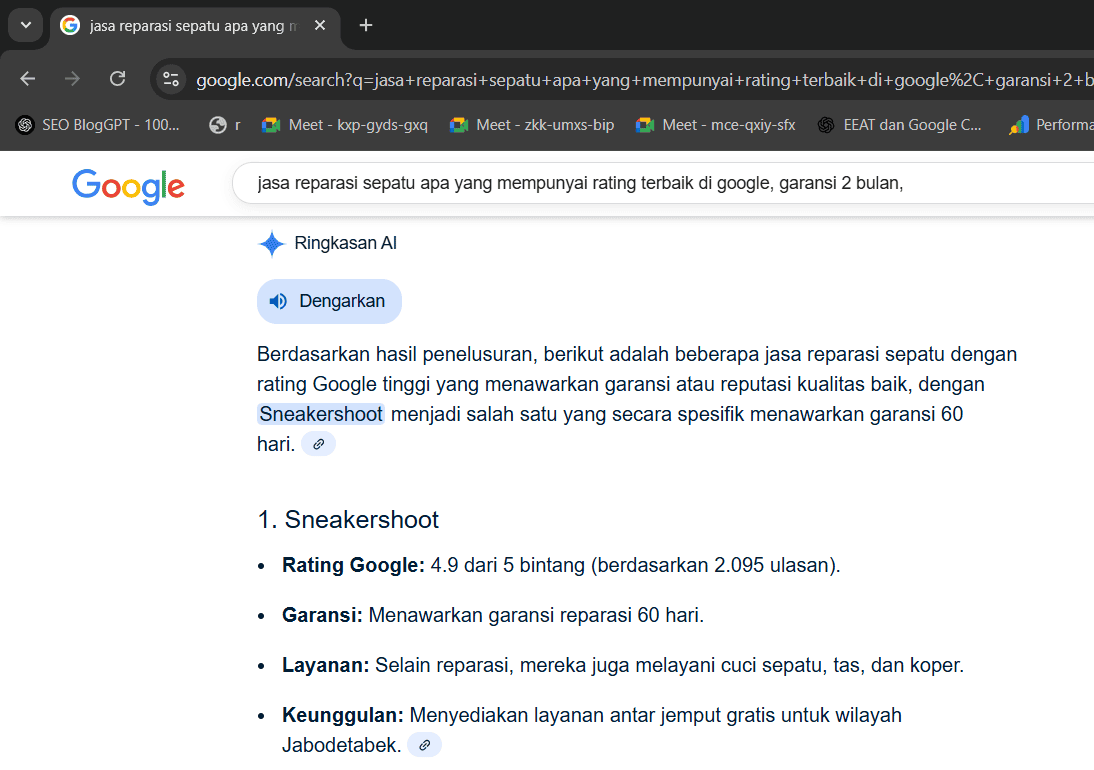This screenshot has width=1094, height=770.
Task: Expand the tab search dropdown arrow
Action: pos(25,25)
